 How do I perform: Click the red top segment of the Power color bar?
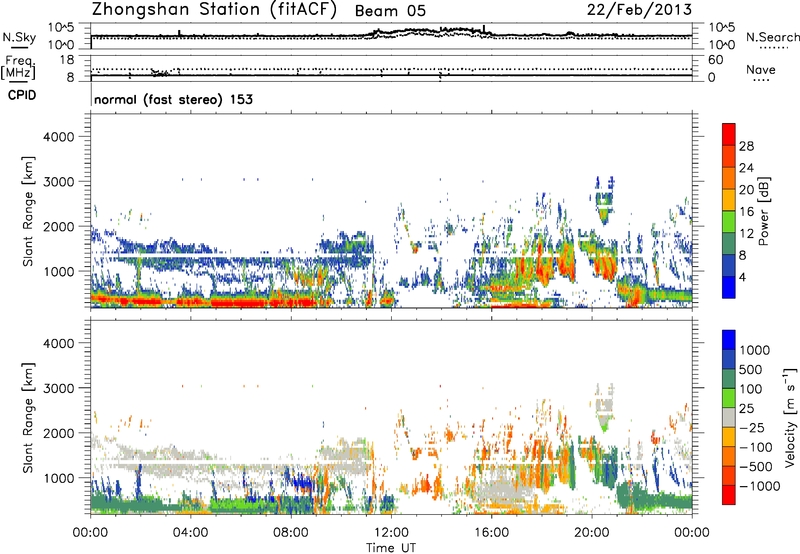(x=729, y=134)
